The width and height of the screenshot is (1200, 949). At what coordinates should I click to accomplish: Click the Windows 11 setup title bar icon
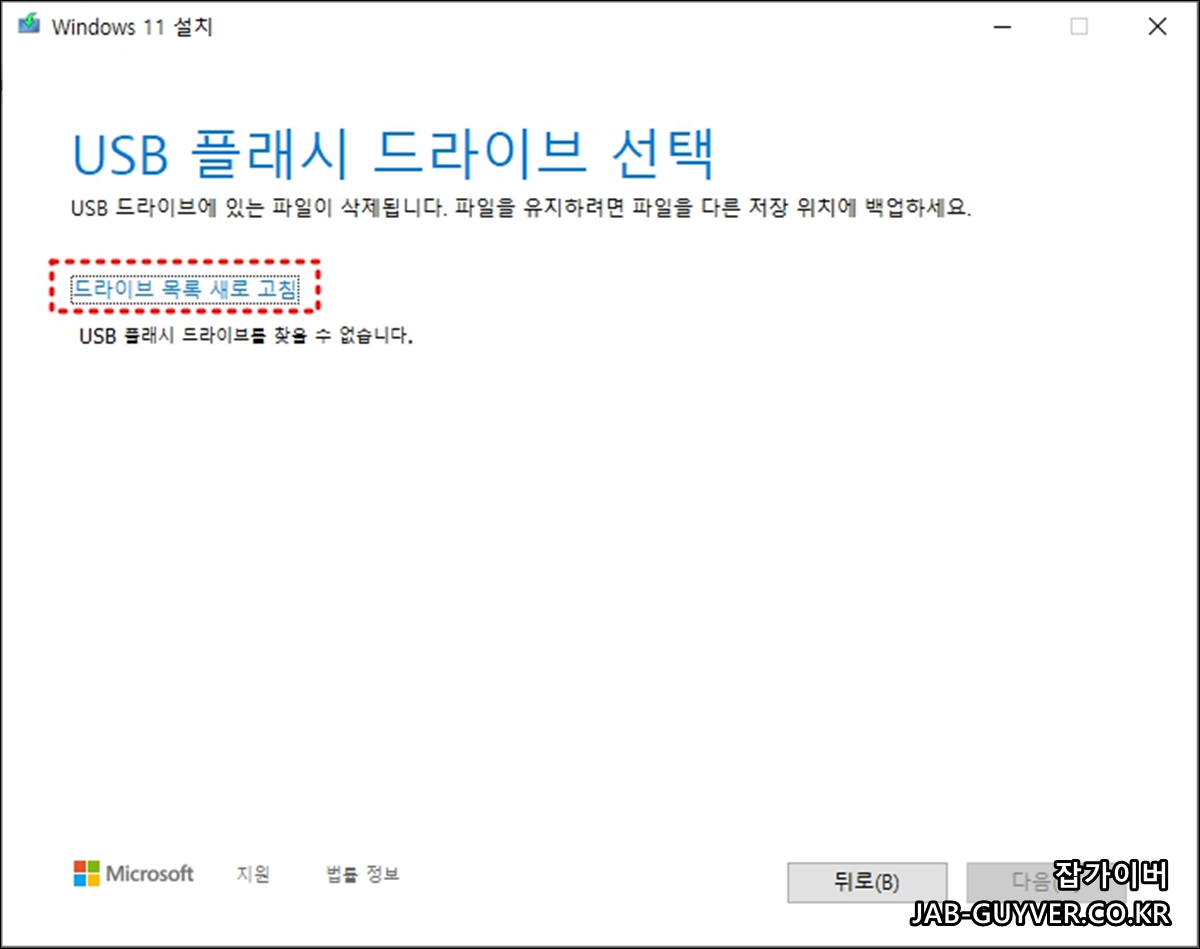pyautogui.click(x=29, y=26)
